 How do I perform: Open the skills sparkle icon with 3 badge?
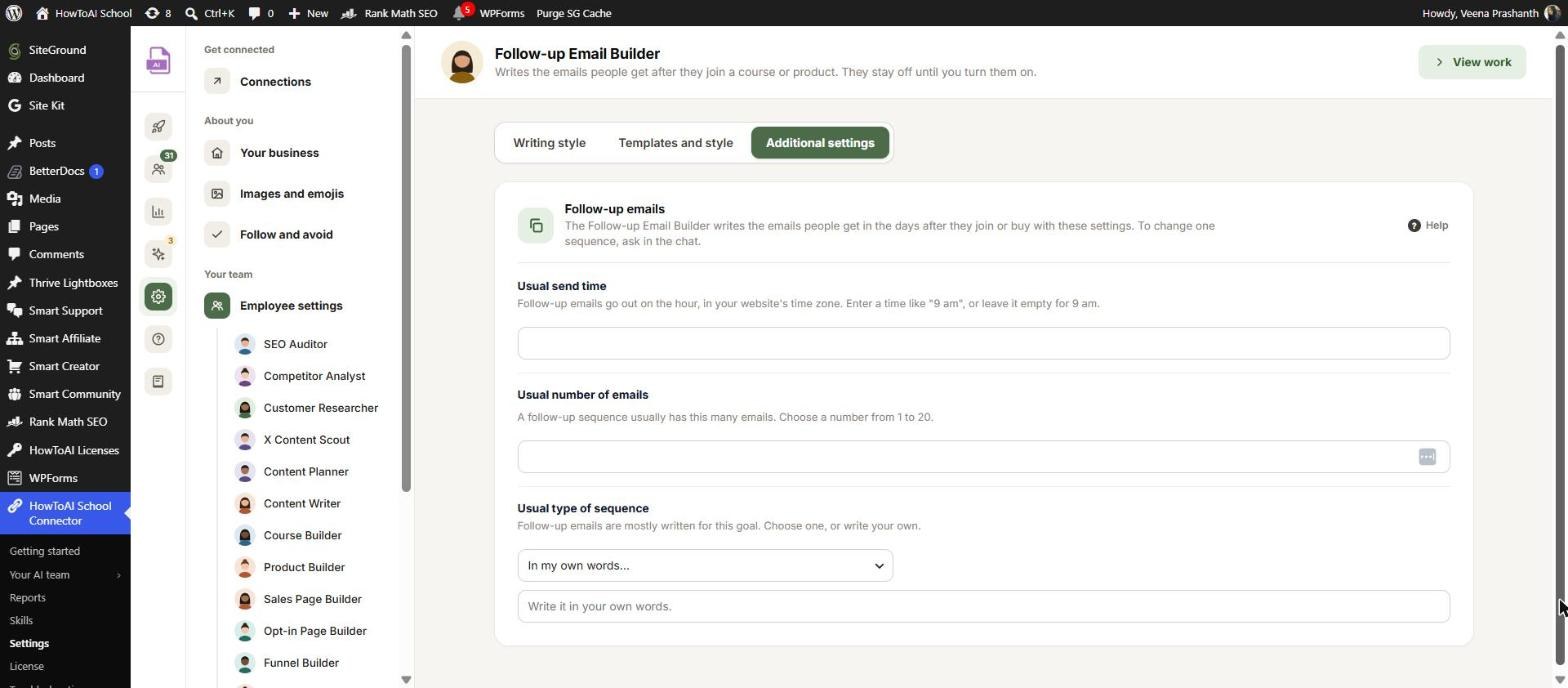(158, 254)
